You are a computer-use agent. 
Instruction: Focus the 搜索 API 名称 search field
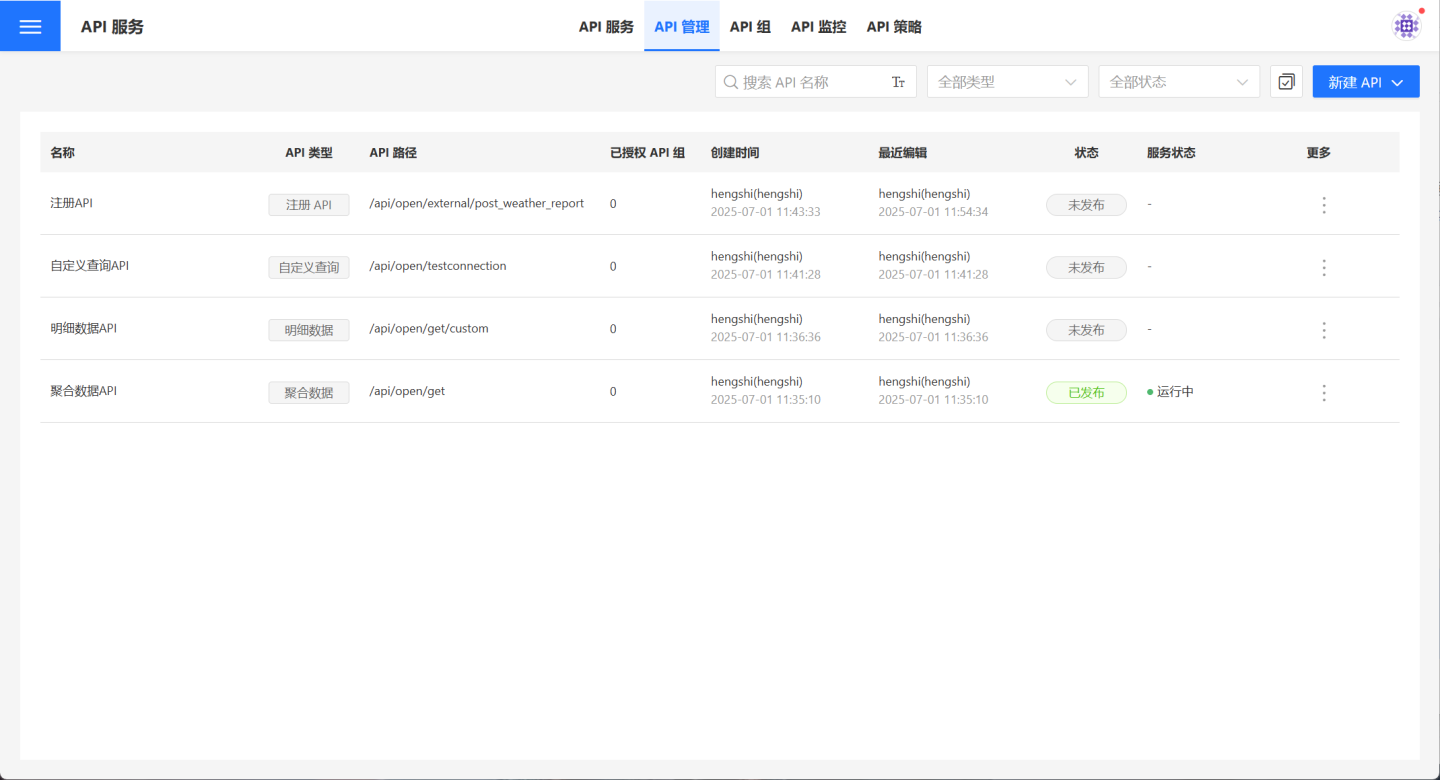pos(810,82)
